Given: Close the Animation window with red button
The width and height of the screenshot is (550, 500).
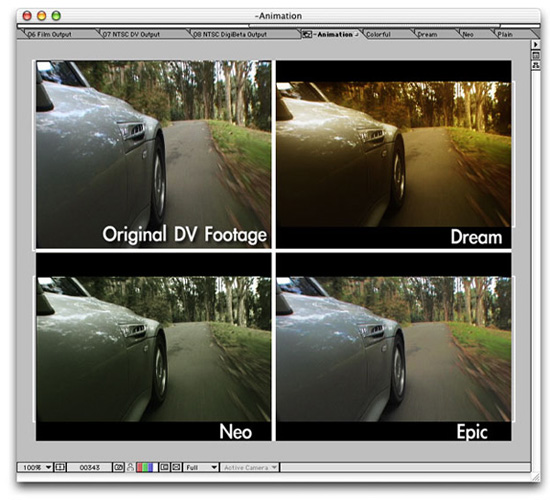Looking at the screenshot, I should (27, 15).
